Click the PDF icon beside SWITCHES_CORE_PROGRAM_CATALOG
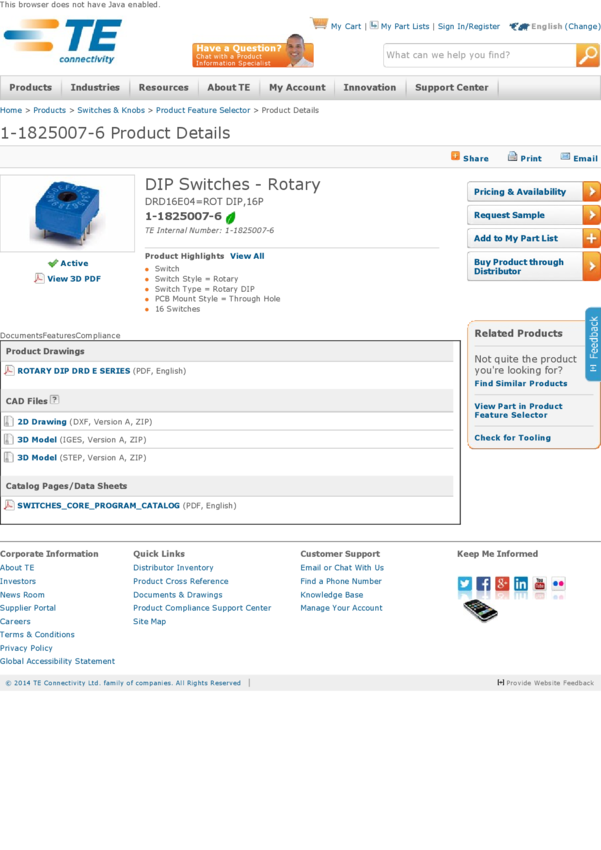 pos(9,505)
